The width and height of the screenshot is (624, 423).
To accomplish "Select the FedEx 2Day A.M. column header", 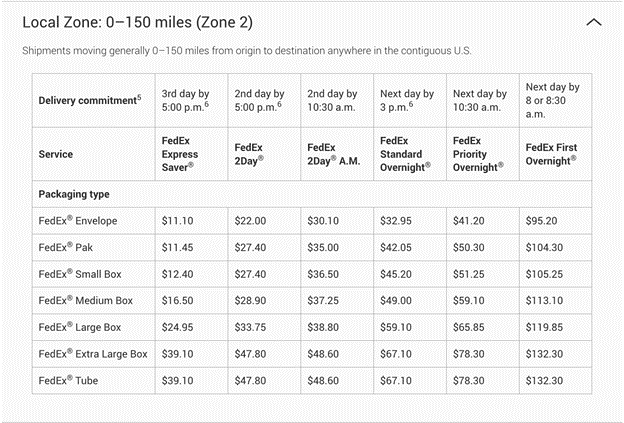I will 328,154.
